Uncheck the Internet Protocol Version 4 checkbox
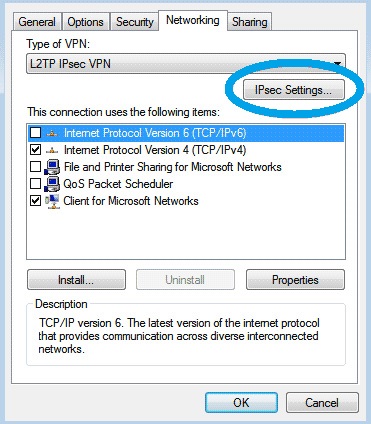371x424 pixels. tap(35, 150)
